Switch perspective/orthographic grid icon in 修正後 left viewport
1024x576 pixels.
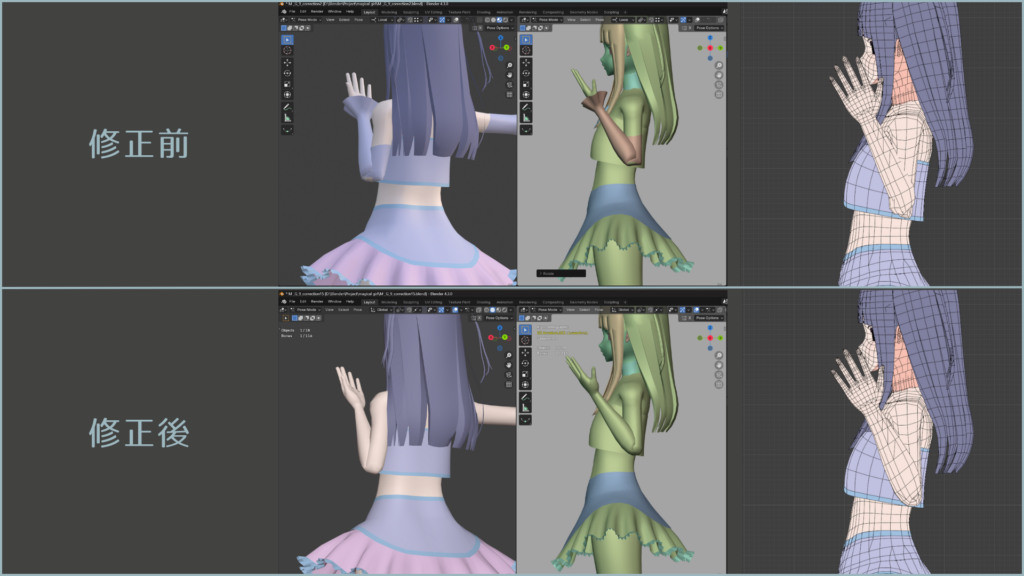[509, 384]
